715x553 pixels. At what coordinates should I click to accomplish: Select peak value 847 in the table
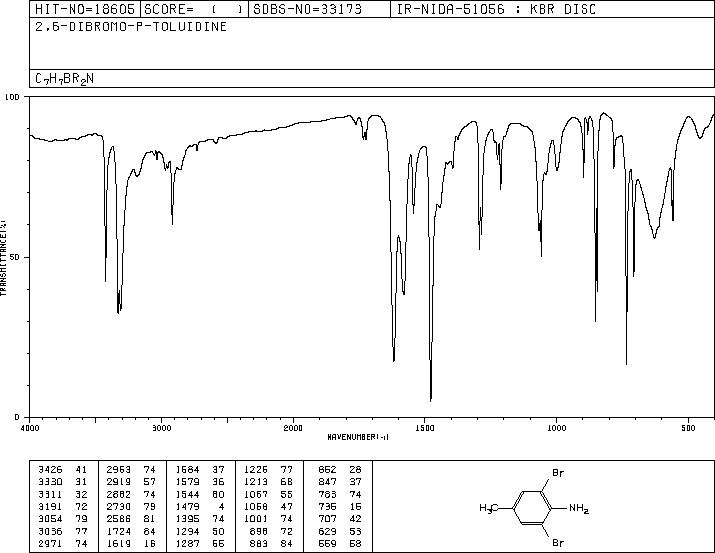(x=327, y=482)
